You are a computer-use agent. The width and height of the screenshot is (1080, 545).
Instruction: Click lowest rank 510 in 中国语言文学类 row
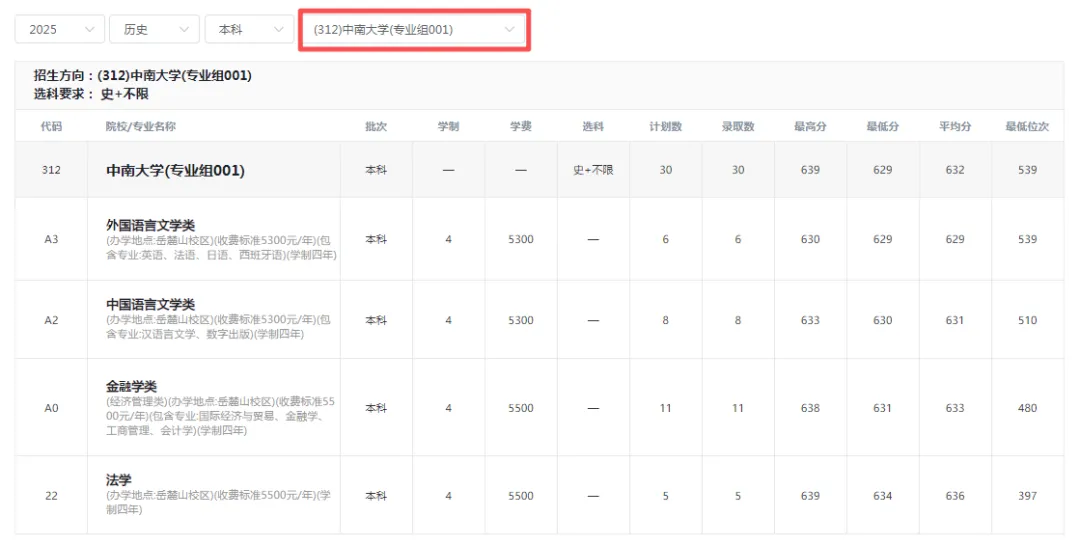(1027, 320)
